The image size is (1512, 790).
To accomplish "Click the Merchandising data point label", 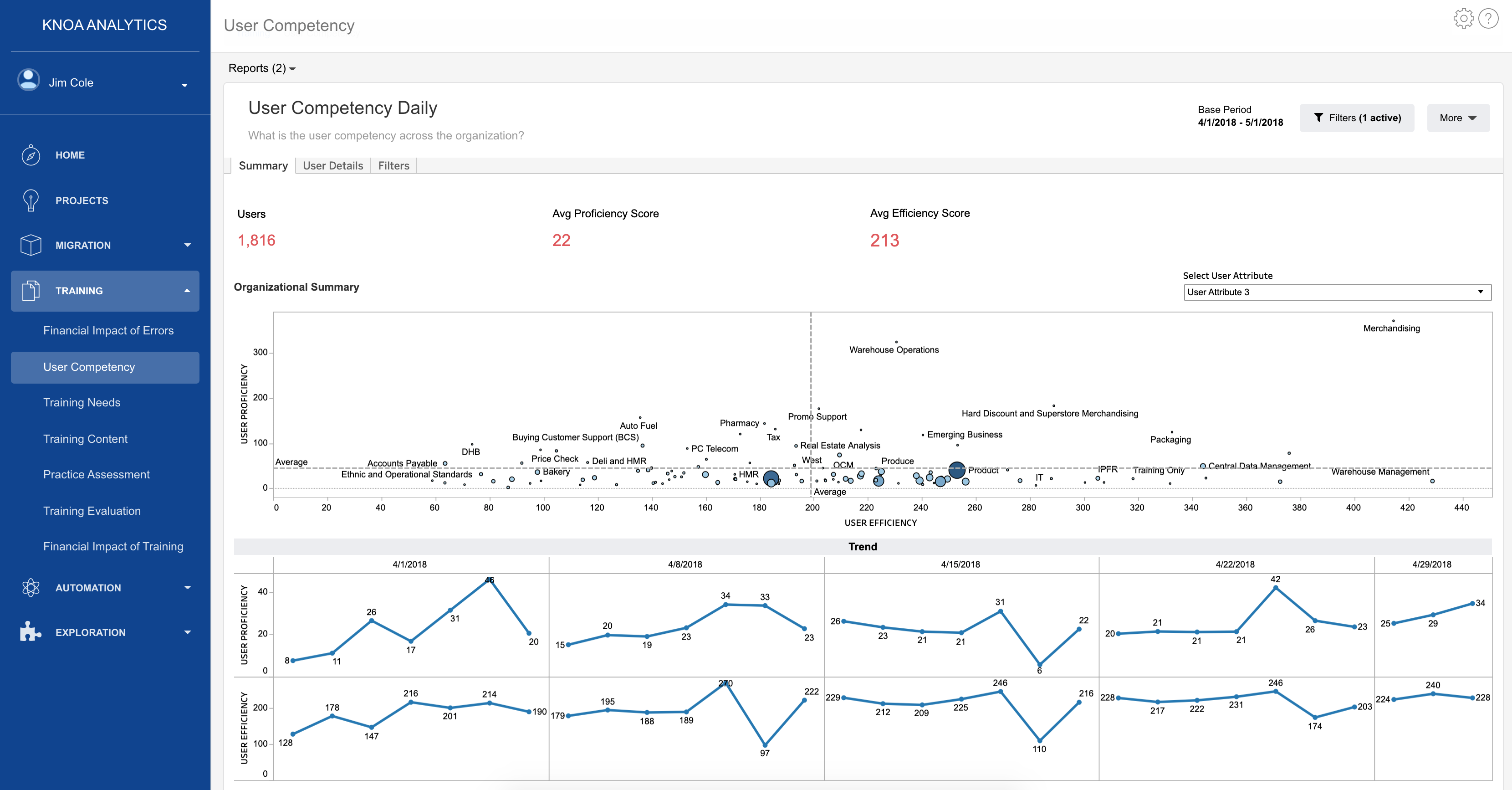I will 1391,328.
